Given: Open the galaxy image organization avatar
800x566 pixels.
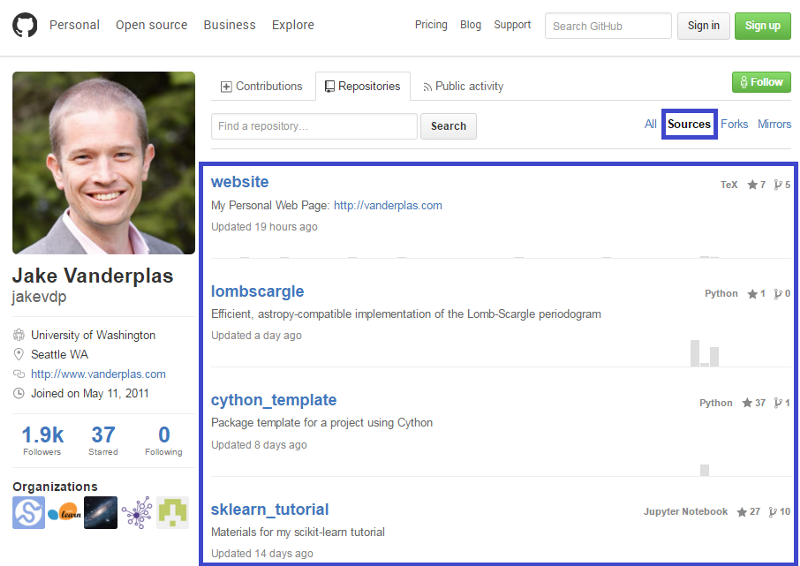Looking at the screenshot, I should click(x=101, y=512).
